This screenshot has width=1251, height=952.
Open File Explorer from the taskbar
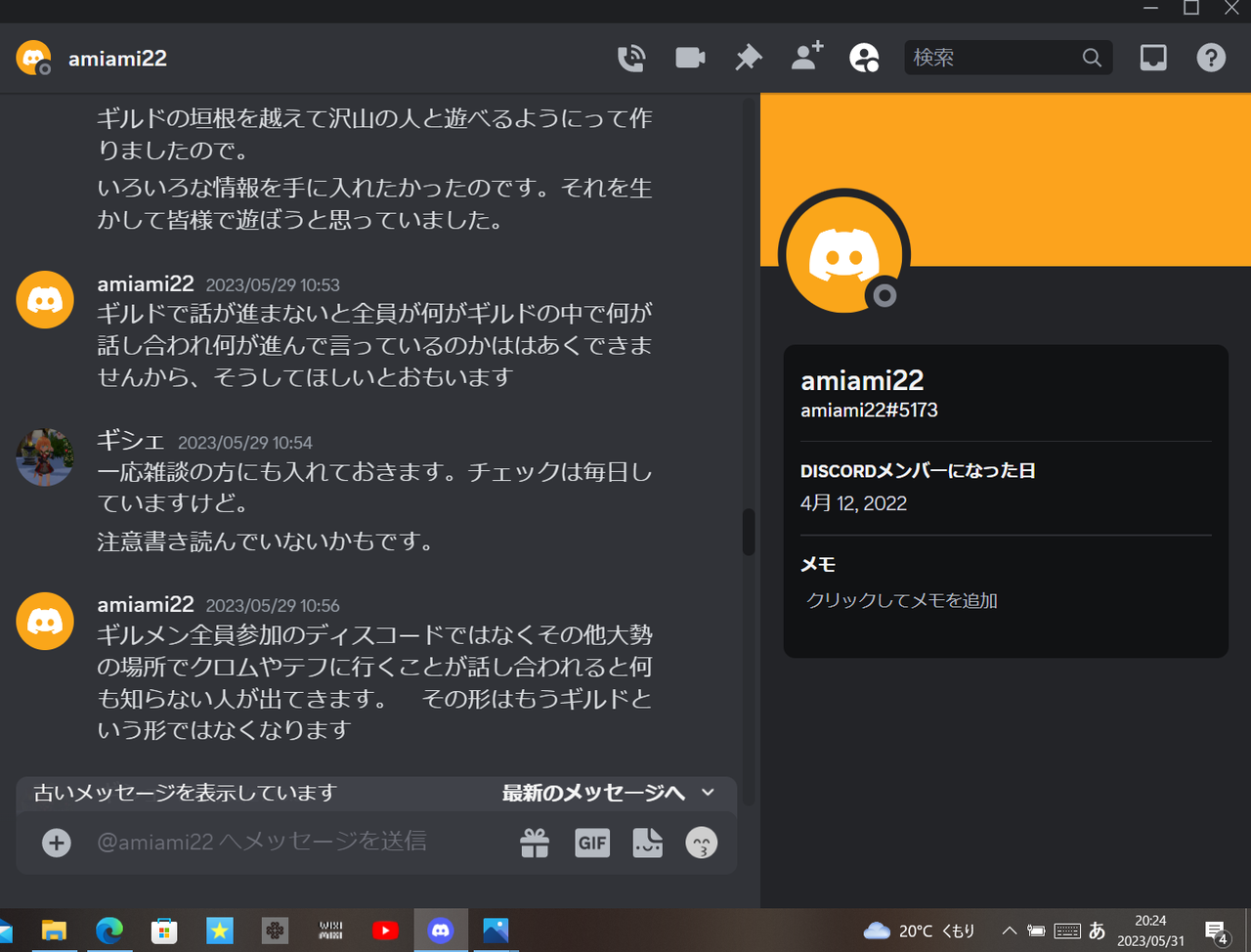tap(54, 930)
